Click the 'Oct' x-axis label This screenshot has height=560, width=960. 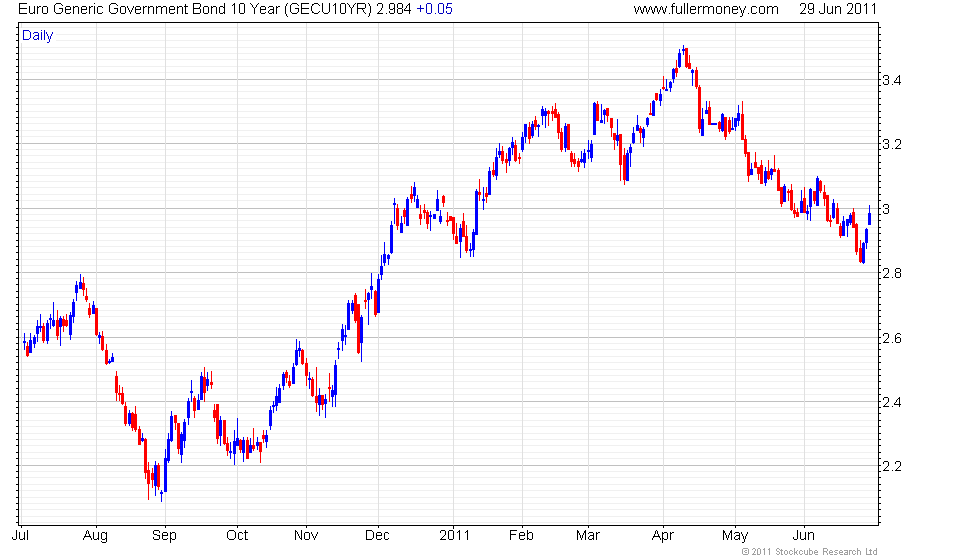(237, 536)
